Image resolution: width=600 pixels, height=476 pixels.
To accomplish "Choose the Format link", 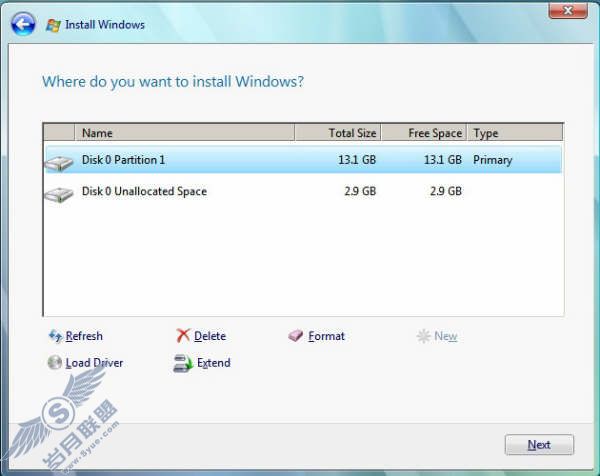I will (326, 336).
